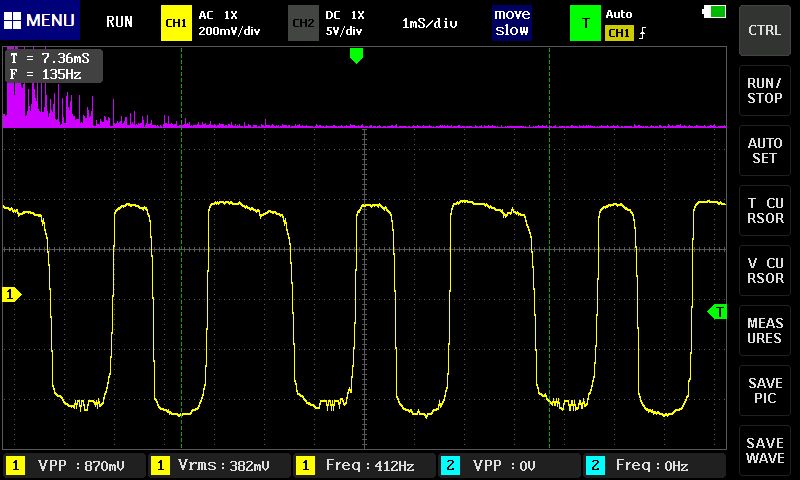Select the yellow channel 1 ground marker
800x480 pixels.
click(11, 294)
